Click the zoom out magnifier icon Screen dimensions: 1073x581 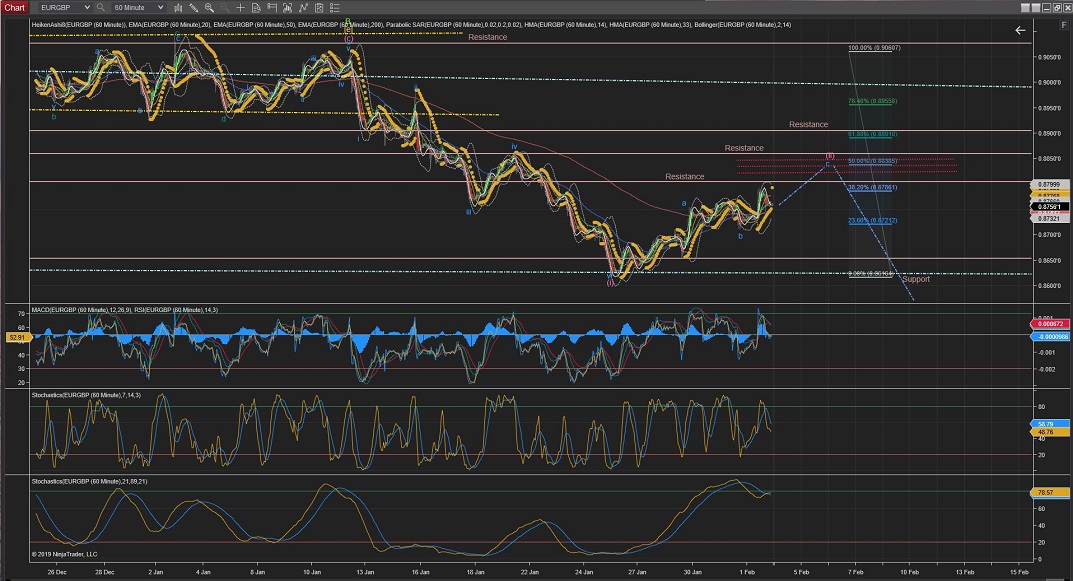point(224,7)
